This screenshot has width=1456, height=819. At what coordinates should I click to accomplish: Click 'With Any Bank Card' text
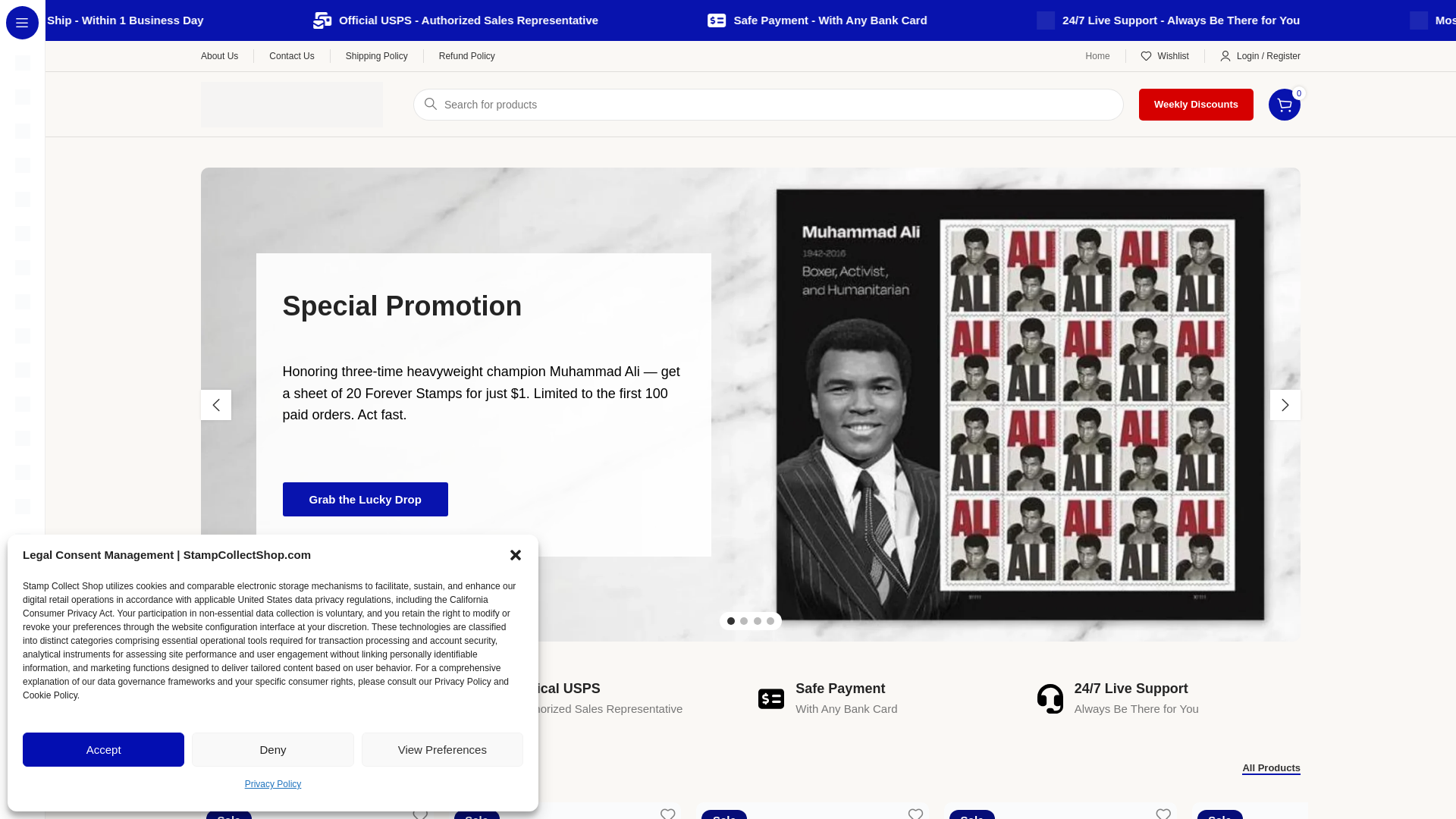tap(846, 709)
